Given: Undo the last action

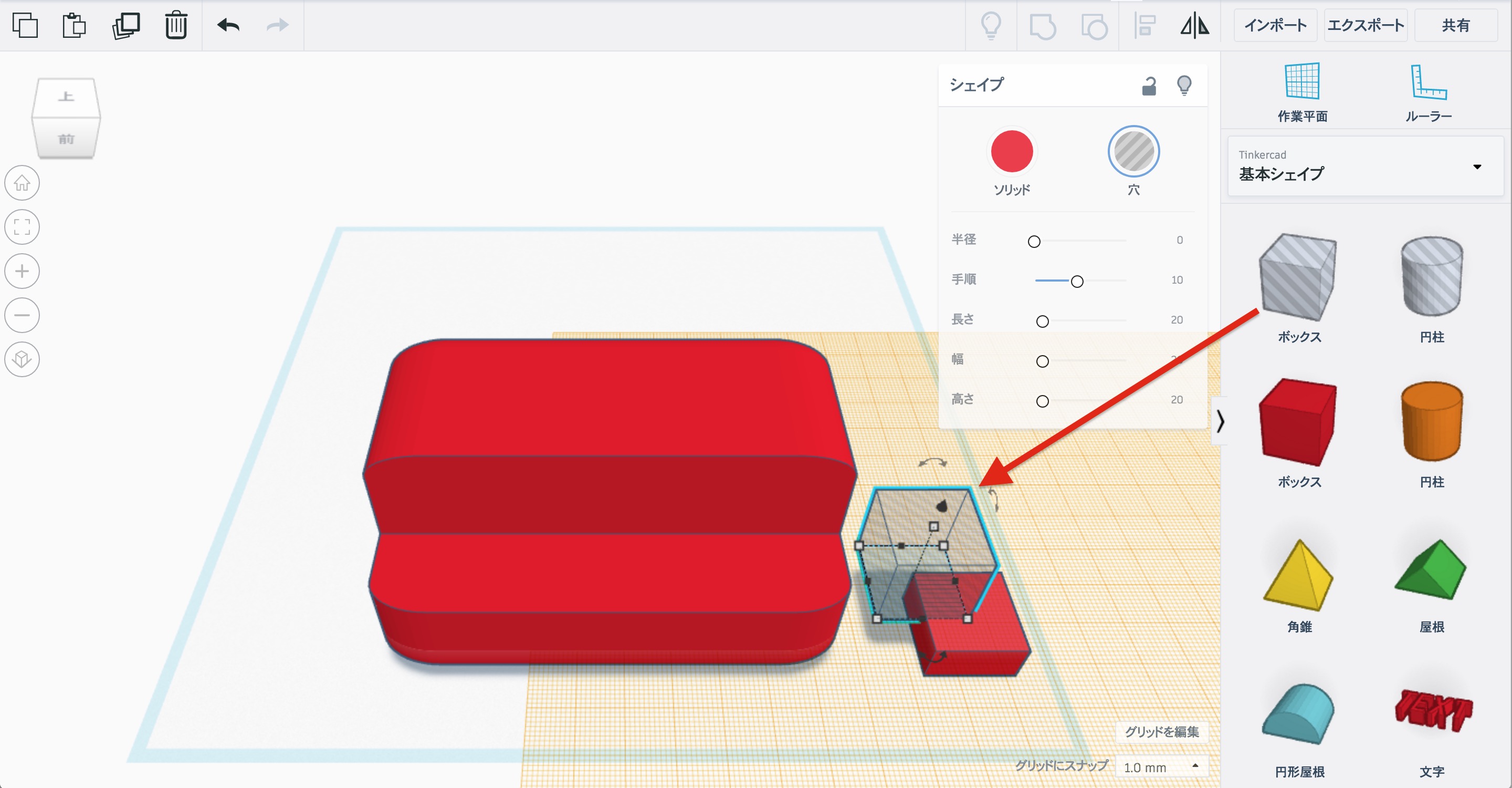Looking at the screenshot, I should 228,25.
